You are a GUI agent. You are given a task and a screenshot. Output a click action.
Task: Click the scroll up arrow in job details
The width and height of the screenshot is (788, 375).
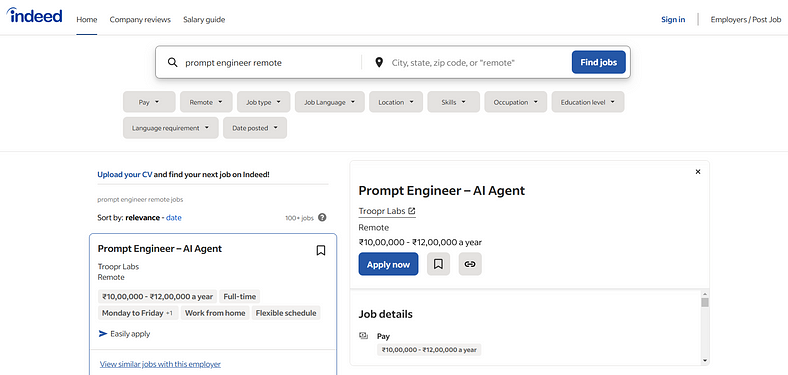coord(705,294)
